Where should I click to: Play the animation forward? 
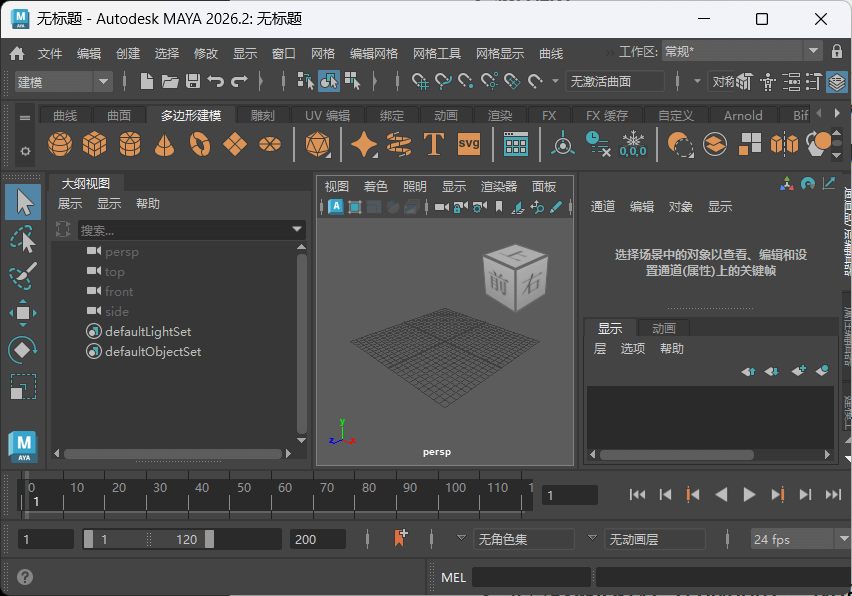pyautogui.click(x=749, y=493)
